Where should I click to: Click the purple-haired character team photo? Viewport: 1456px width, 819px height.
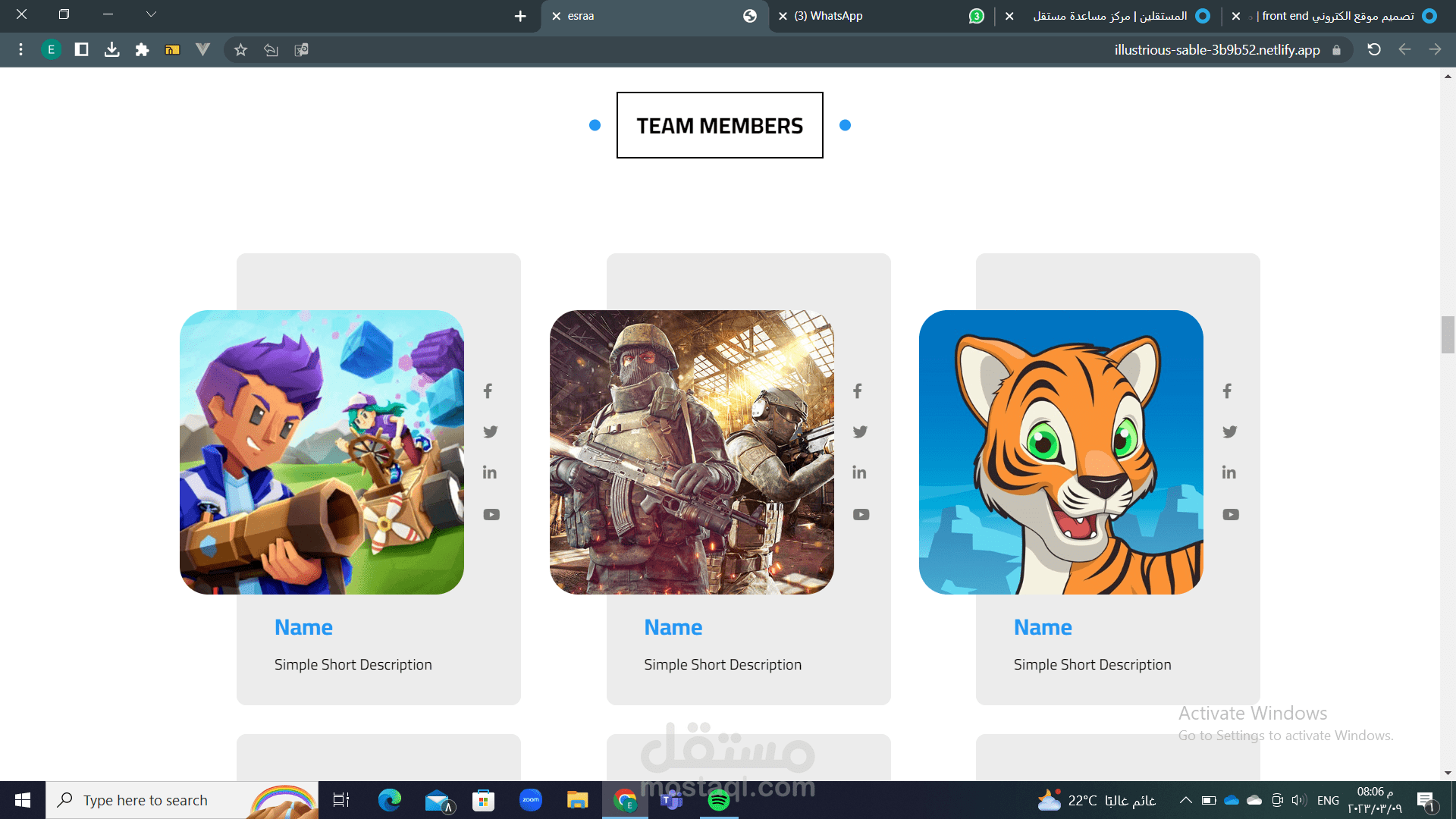pos(322,452)
